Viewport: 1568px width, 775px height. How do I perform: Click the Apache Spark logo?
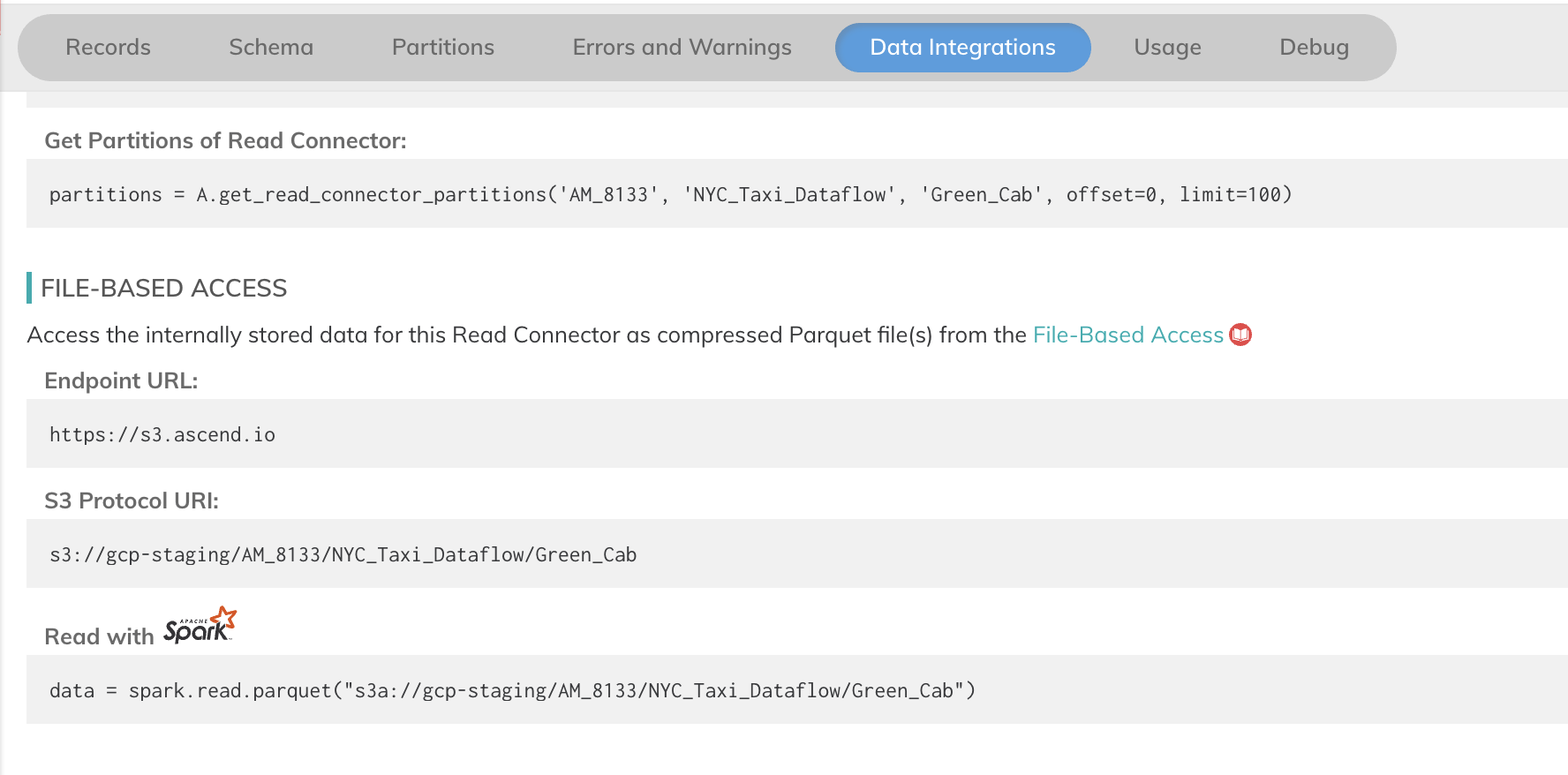(x=200, y=626)
